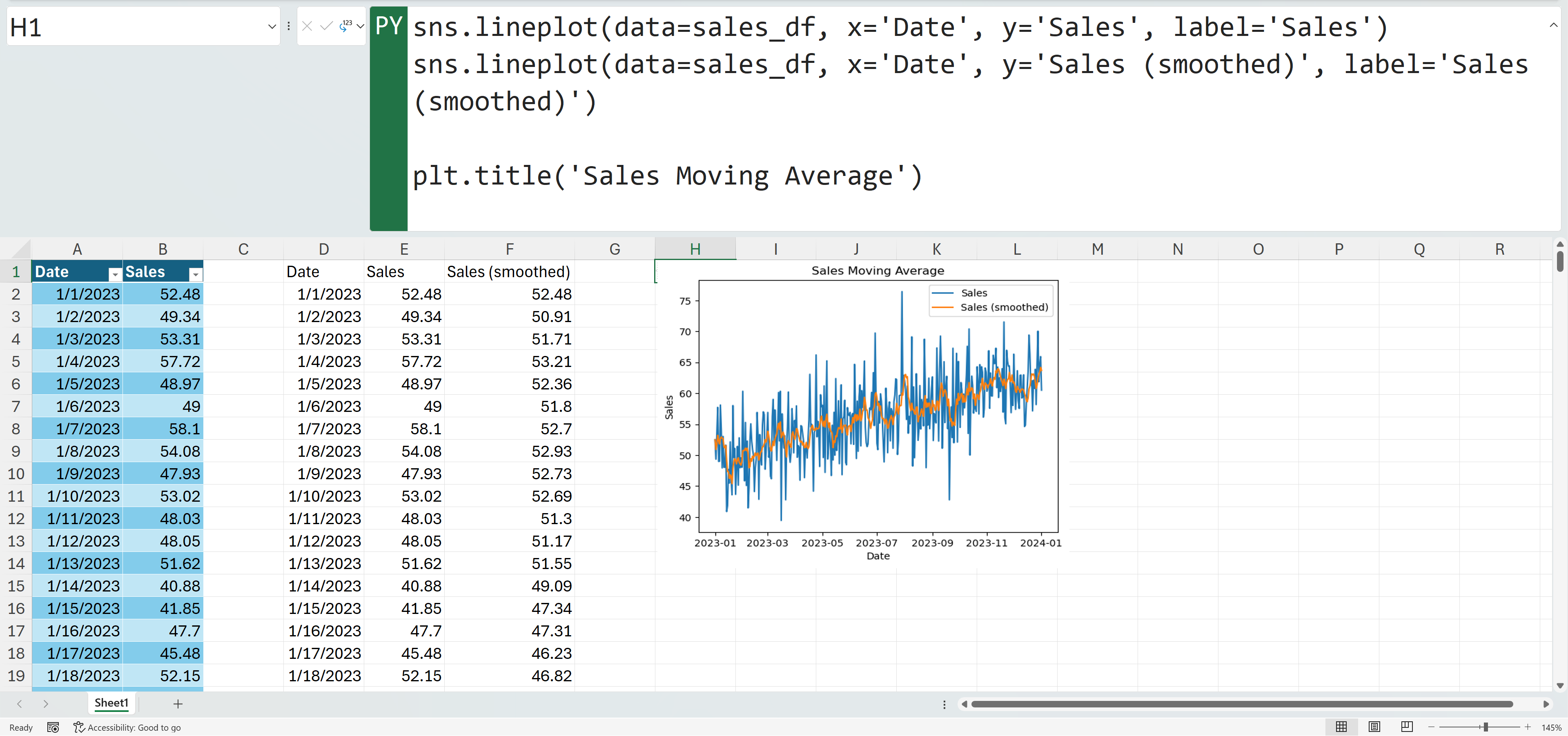Click the enter formula checkmark icon
The height and width of the screenshot is (736, 1568).
(x=326, y=26)
